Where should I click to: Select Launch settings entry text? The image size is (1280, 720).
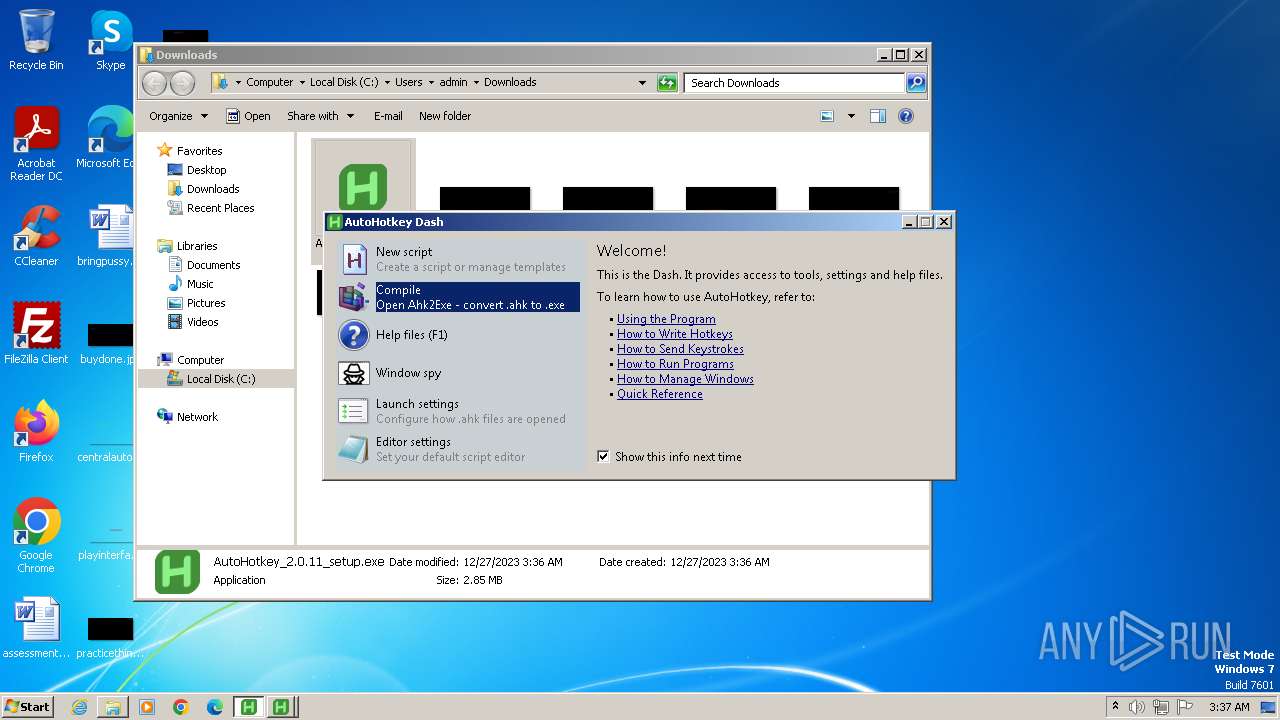point(417,404)
